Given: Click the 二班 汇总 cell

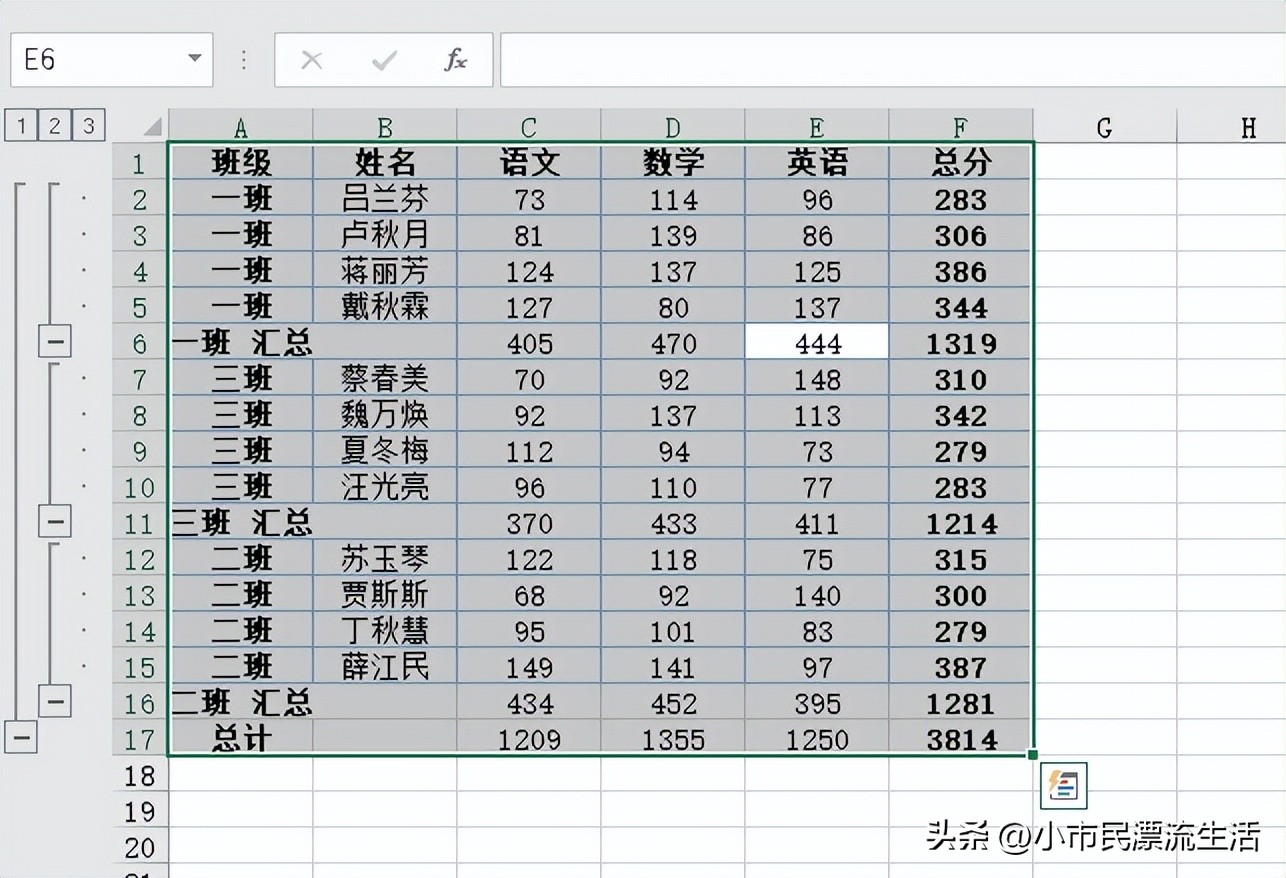Looking at the screenshot, I should (x=241, y=703).
